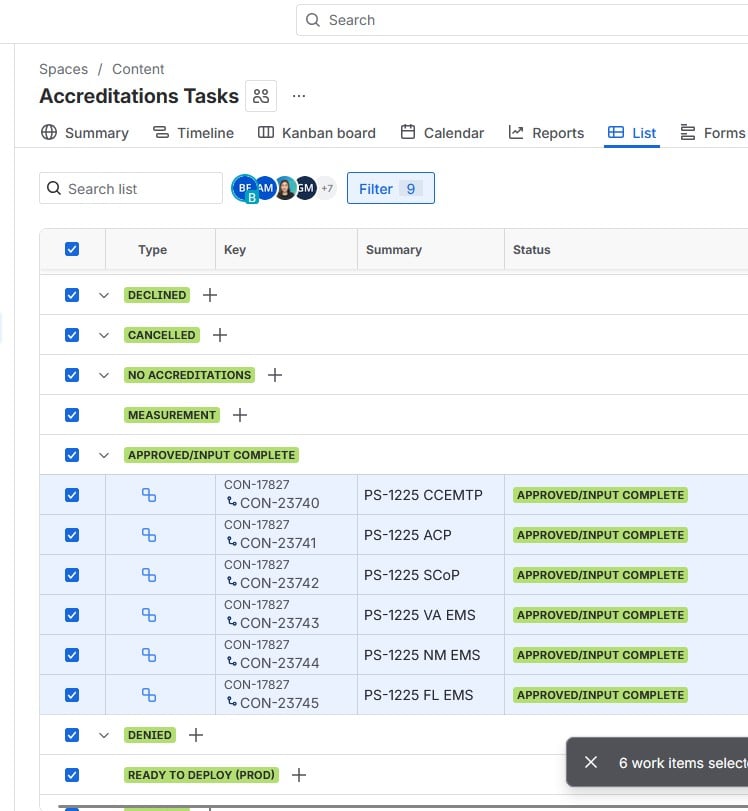The image size is (748, 811).
Task: Dismiss the work items selected toast
Action: pos(591,762)
